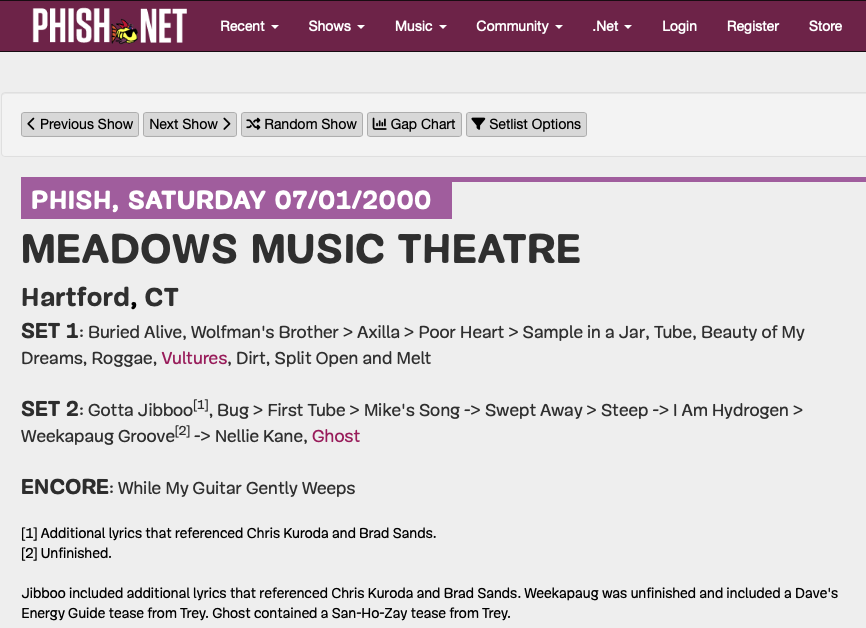Screen dimensions: 866x628
Task: Open the Nellie Kane song link
Action: coord(259,436)
